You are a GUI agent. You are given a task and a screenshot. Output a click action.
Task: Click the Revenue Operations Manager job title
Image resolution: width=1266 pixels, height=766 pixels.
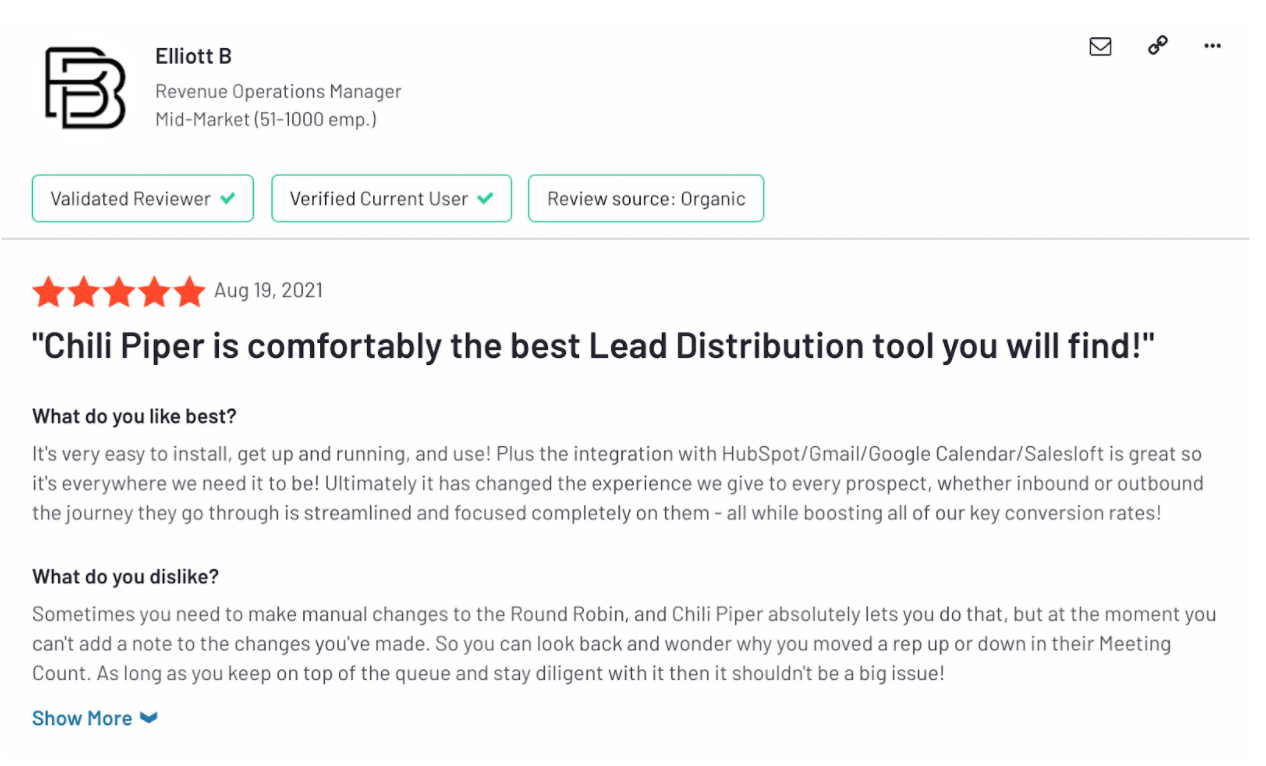pos(278,91)
